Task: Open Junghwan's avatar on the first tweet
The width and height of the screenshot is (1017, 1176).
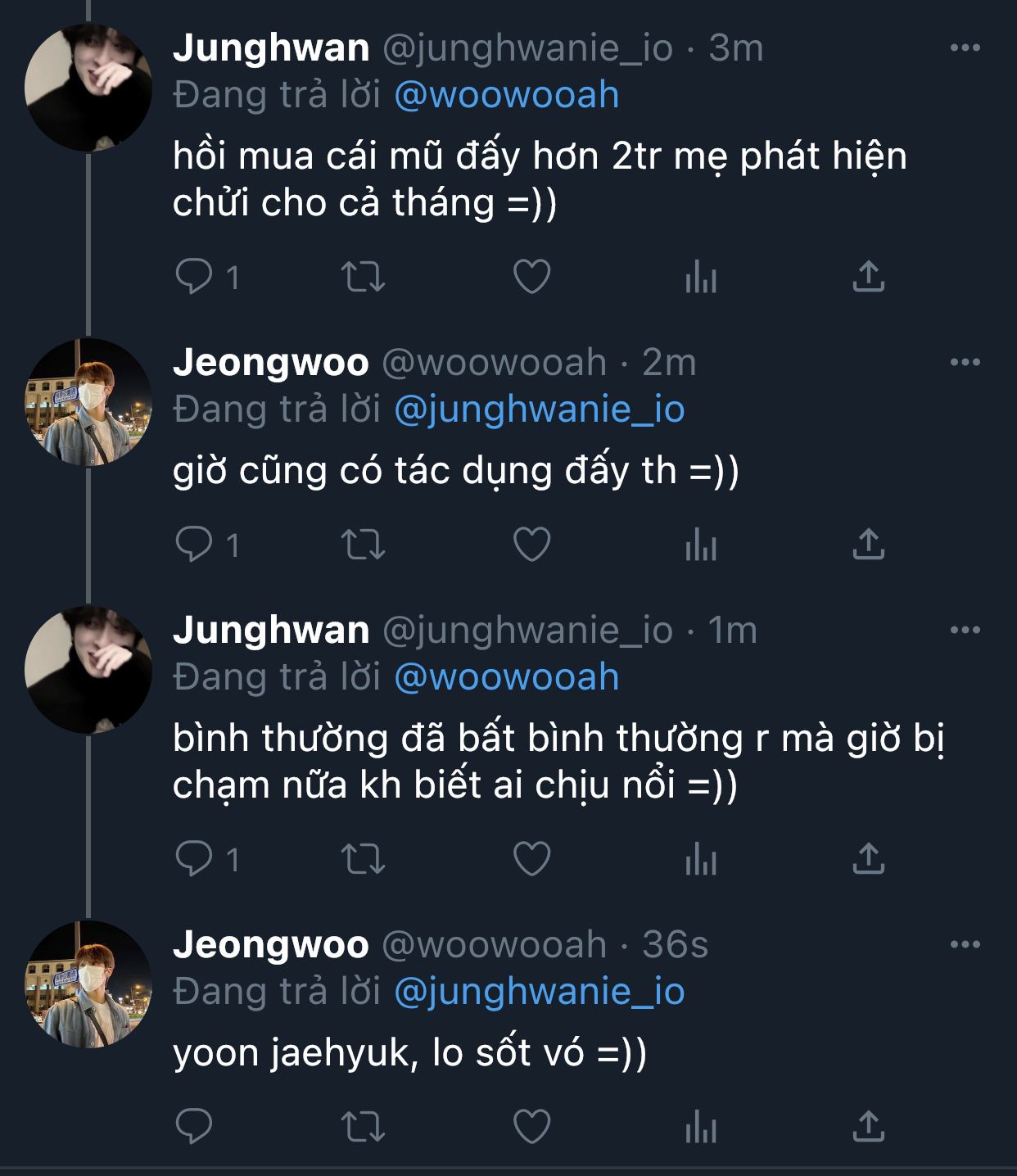Action: pos(88,88)
